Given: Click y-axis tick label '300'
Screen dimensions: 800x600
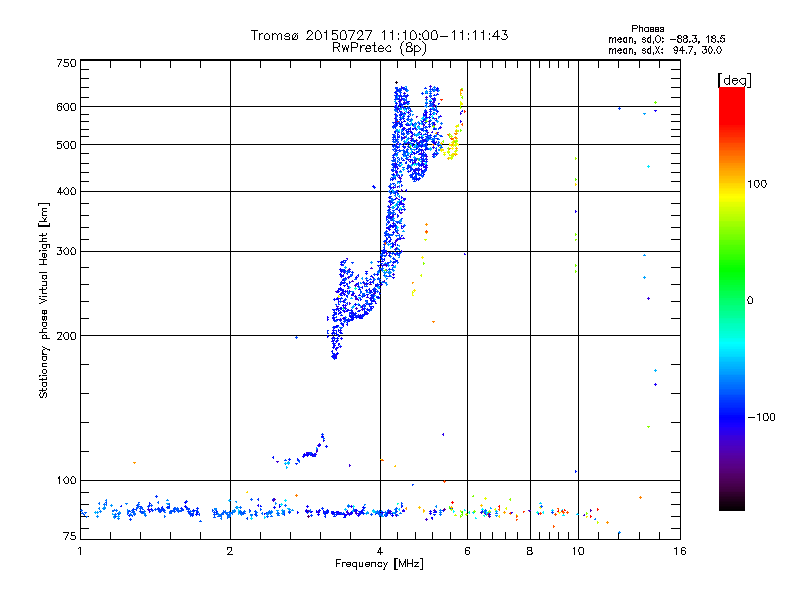Looking at the screenshot, I should 66,252.
